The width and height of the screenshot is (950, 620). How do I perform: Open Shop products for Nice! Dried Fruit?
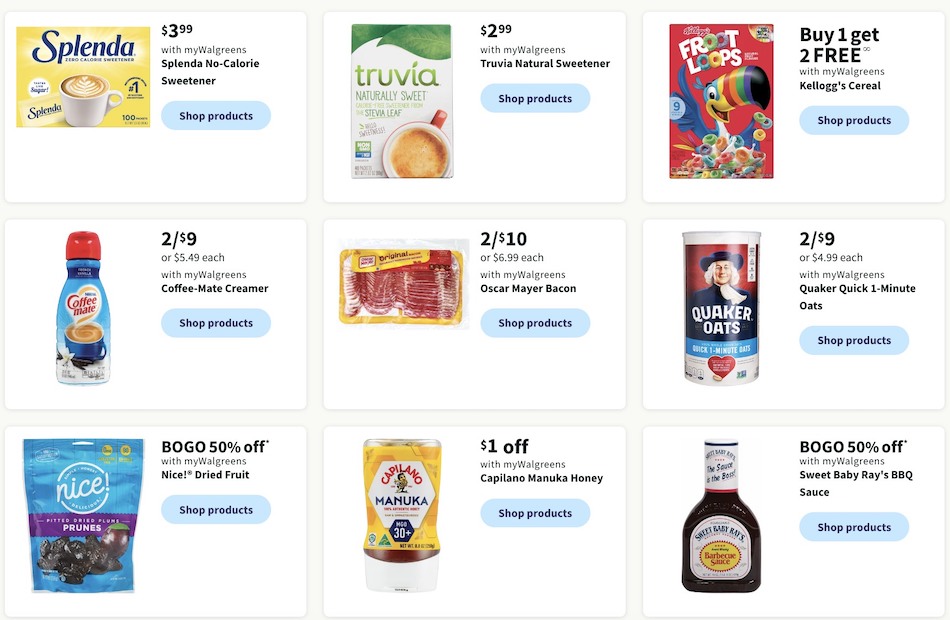pos(216,510)
